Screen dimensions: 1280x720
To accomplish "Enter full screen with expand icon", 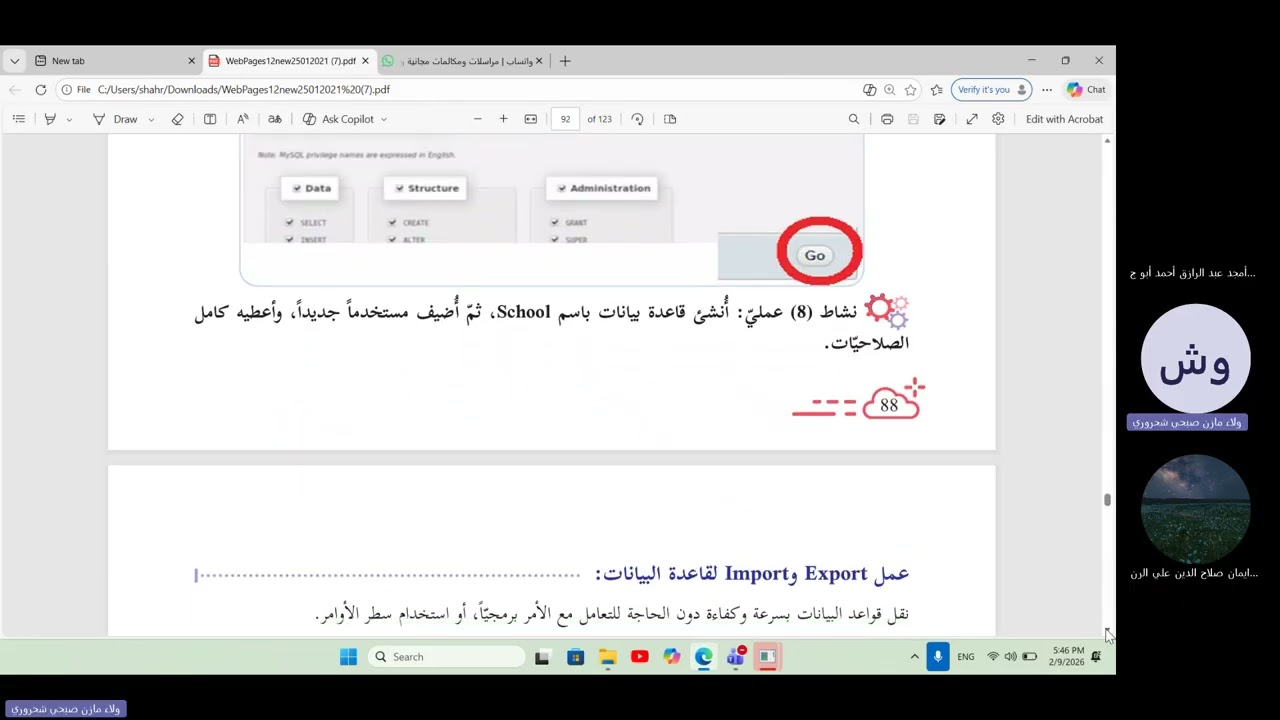I will 972,119.
